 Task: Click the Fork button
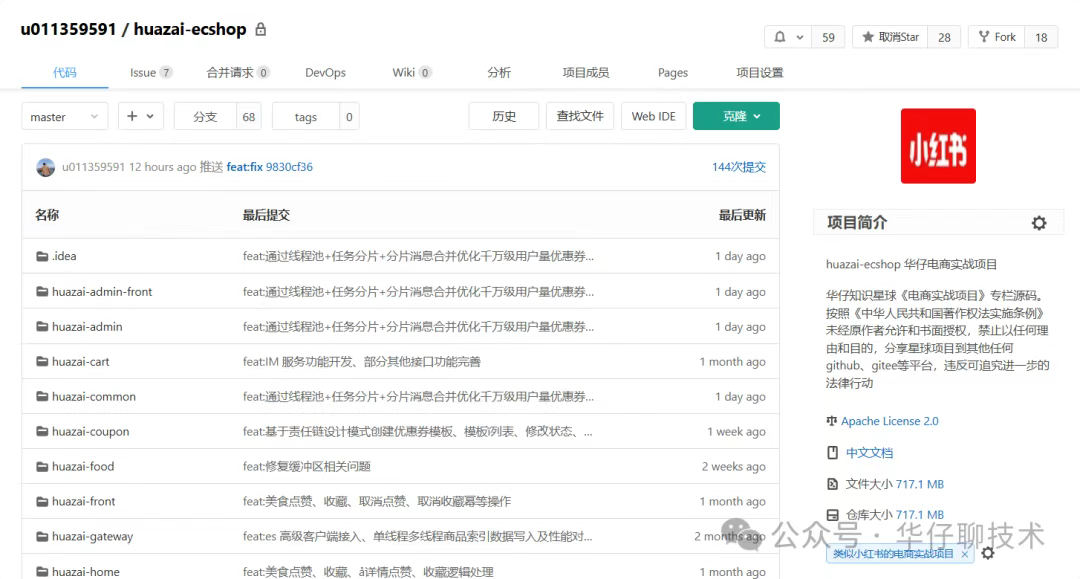point(997,37)
